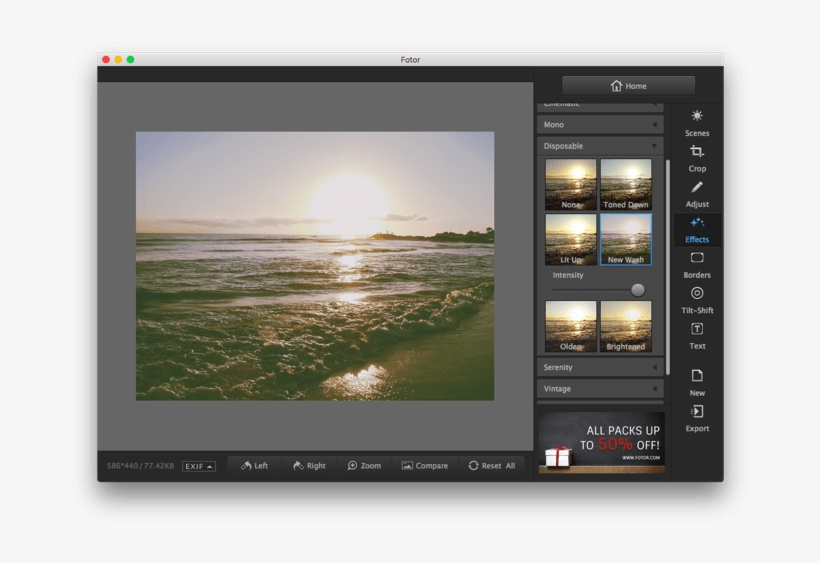Image resolution: width=820 pixels, height=563 pixels.
Task: Click the effects panel scrollbar
Action: coord(668,267)
